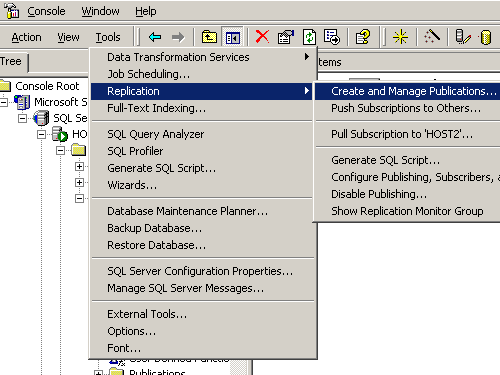Select Push Subscriptions to Others menu item

point(407,108)
